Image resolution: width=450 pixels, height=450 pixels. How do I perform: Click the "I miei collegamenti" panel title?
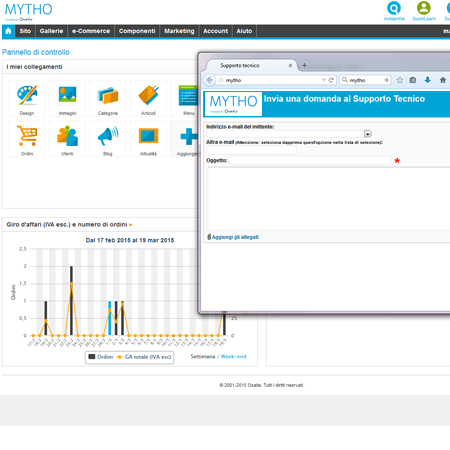click(34, 67)
